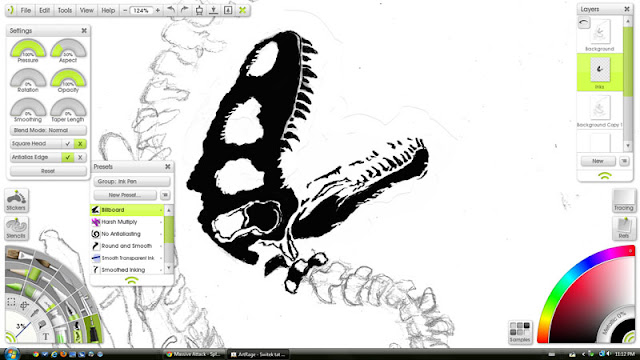Switch to Massive Attack Chrome taskbar window
The image size is (640, 360).
click(x=194, y=354)
